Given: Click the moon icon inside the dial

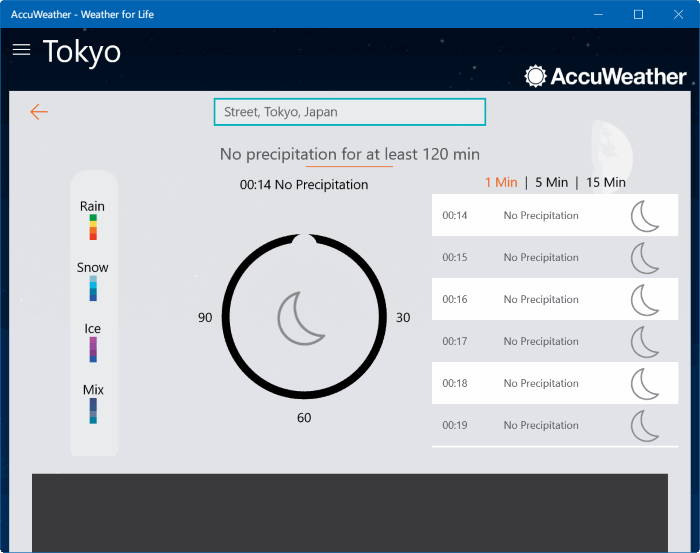Looking at the screenshot, I should coord(301,318).
